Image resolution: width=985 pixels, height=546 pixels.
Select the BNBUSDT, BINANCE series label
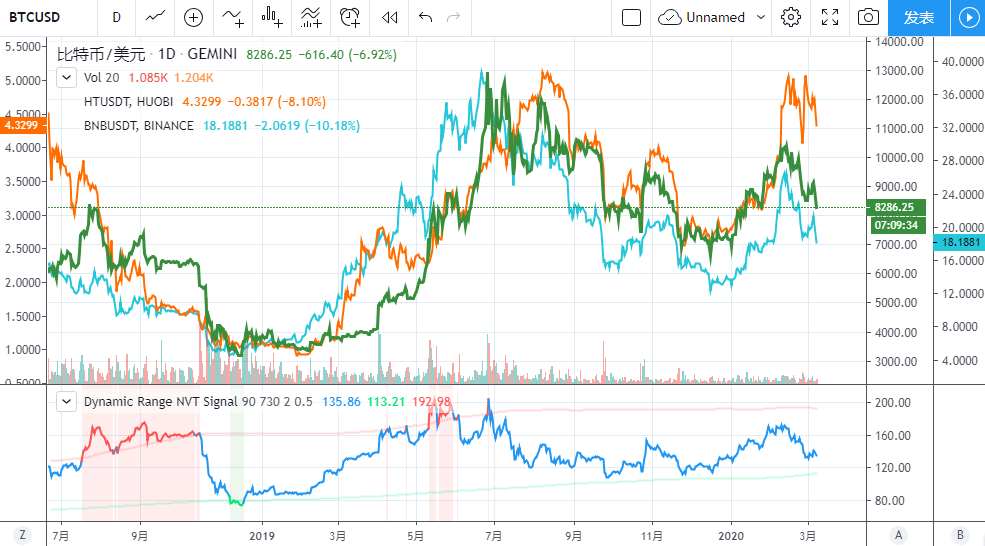(138, 126)
